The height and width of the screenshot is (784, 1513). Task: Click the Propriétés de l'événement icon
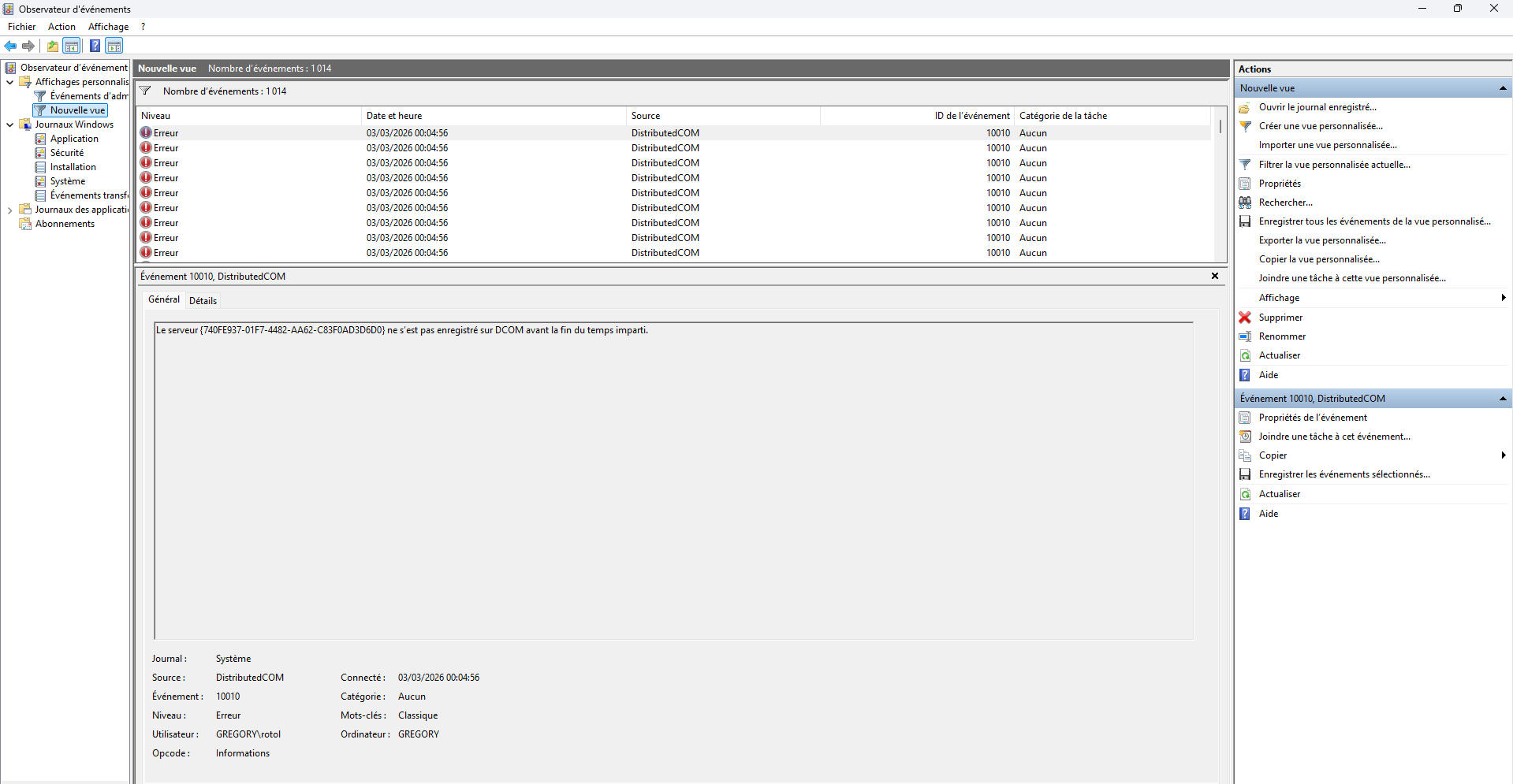click(x=1245, y=418)
